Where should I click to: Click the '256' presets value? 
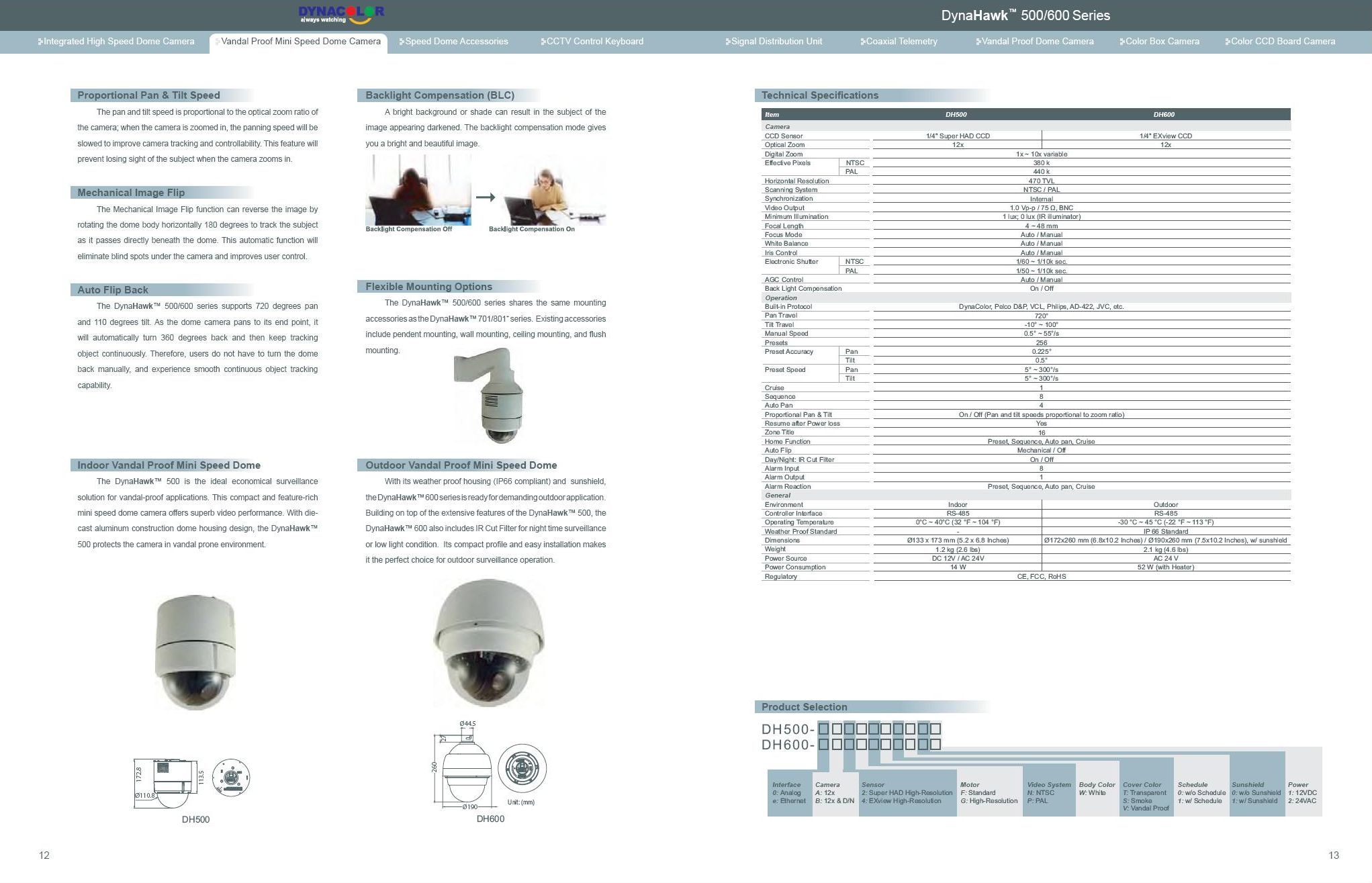(1041, 343)
